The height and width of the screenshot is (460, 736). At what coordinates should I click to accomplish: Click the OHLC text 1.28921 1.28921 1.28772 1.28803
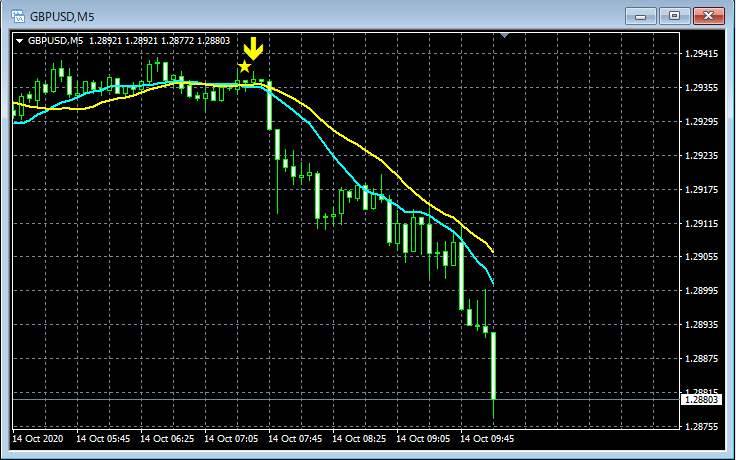[x=160, y=41]
